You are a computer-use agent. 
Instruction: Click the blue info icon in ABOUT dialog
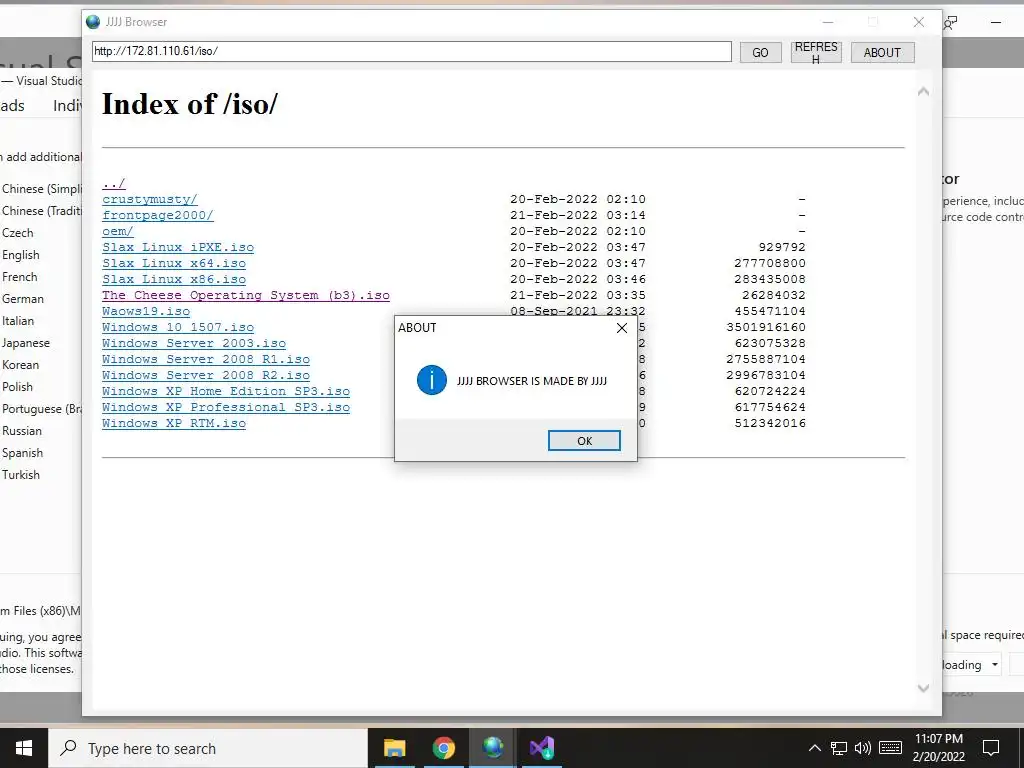point(432,380)
